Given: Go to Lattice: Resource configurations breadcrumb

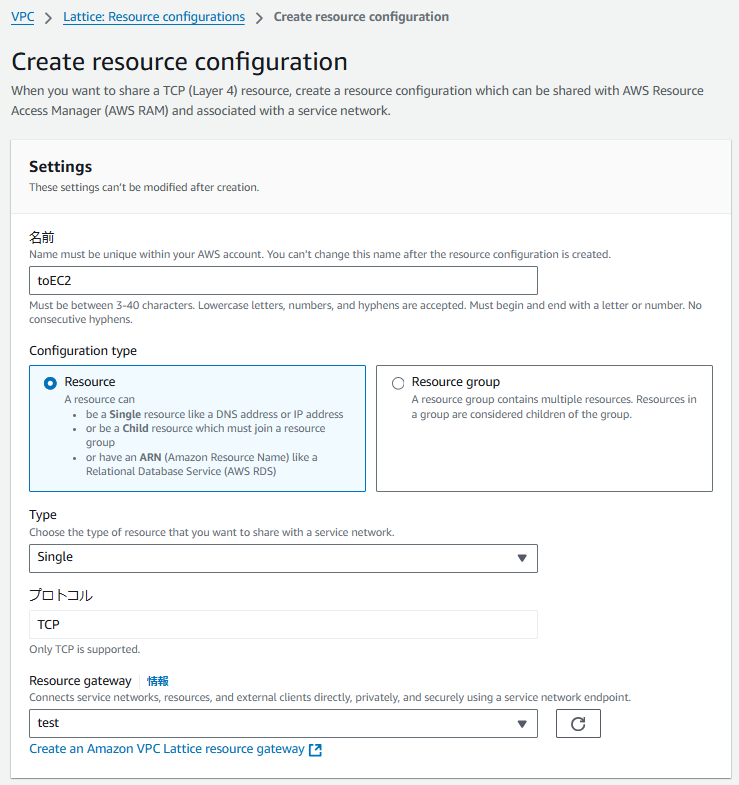Looking at the screenshot, I should click(x=154, y=17).
